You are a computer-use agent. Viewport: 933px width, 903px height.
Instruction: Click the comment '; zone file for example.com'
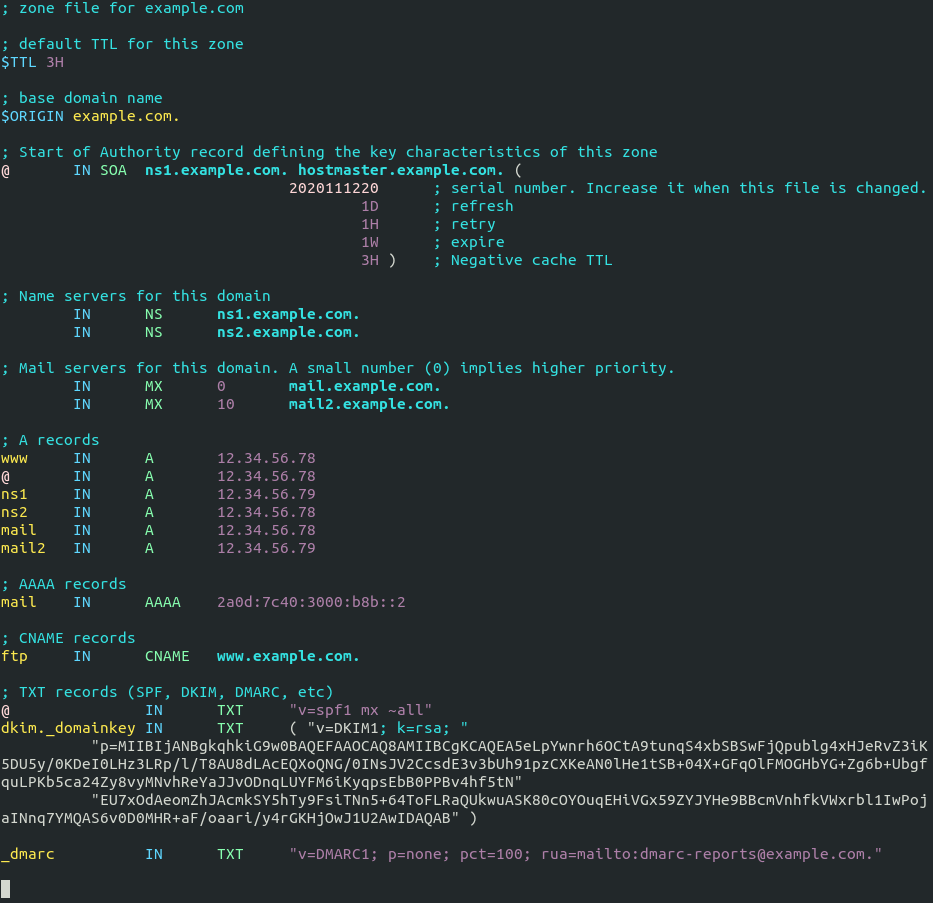pyautogui.click(x=123, y=8)
